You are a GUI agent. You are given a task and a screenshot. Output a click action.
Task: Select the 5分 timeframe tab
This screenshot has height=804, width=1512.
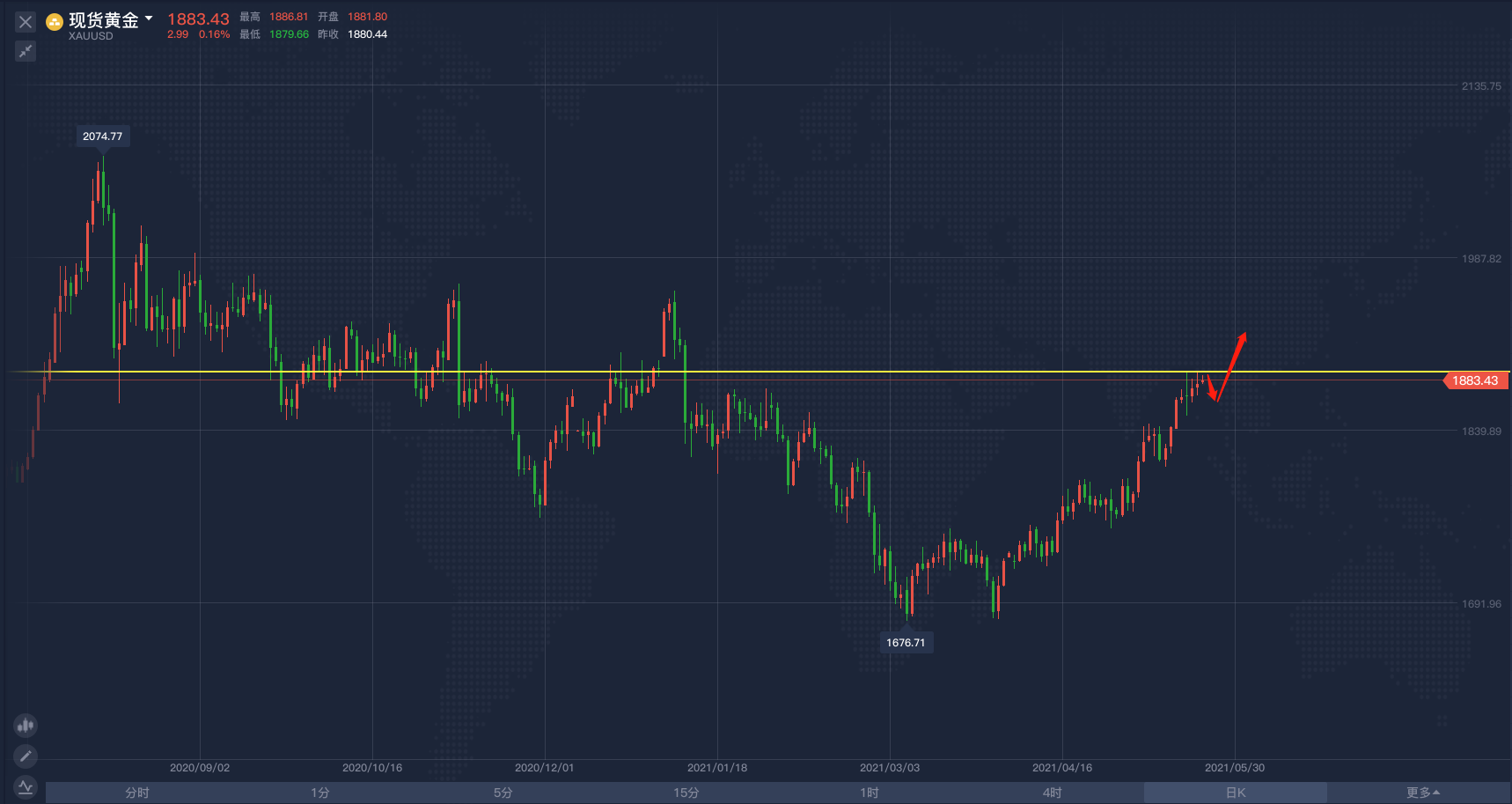point(503,793)
